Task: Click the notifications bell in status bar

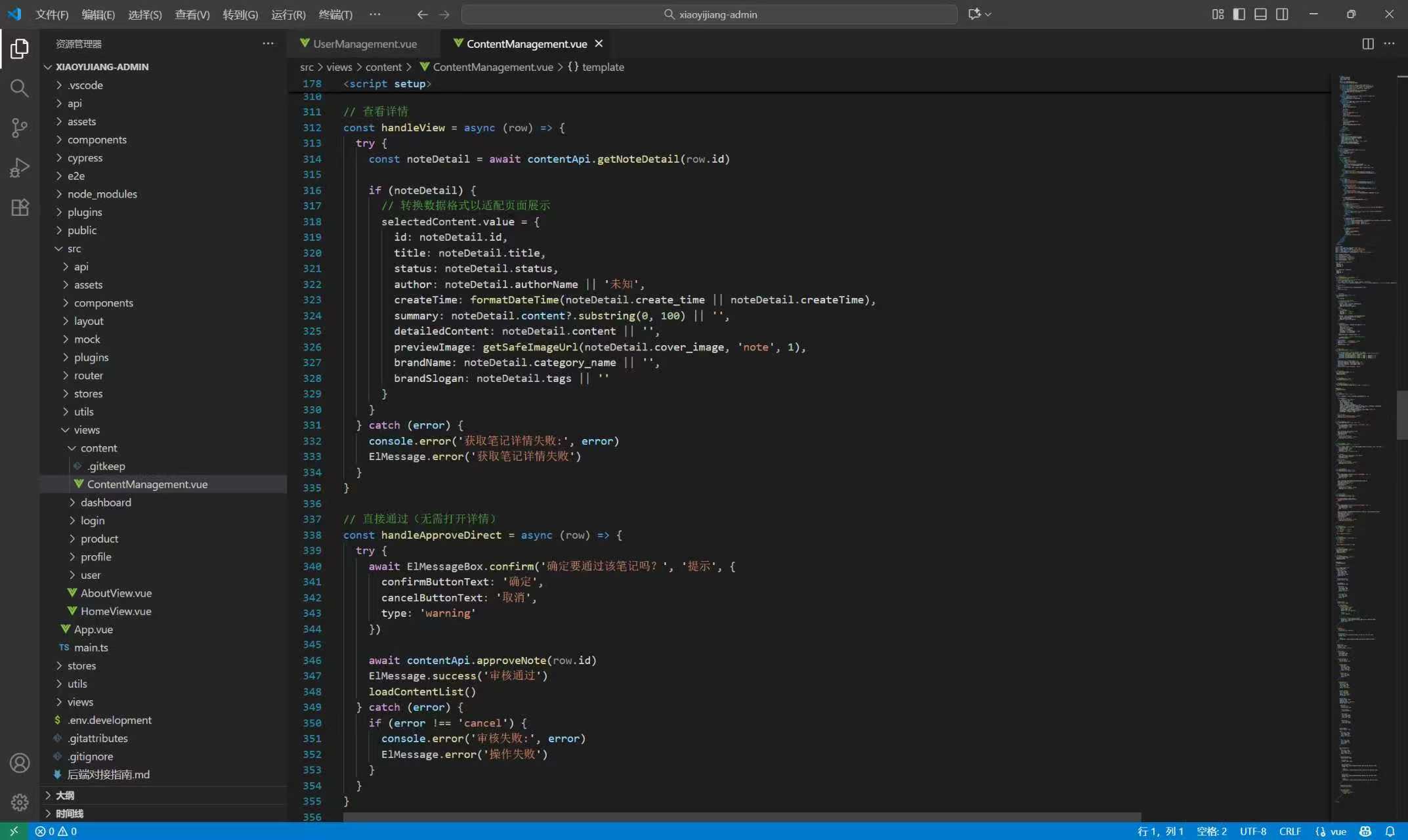Action: 1390,831
